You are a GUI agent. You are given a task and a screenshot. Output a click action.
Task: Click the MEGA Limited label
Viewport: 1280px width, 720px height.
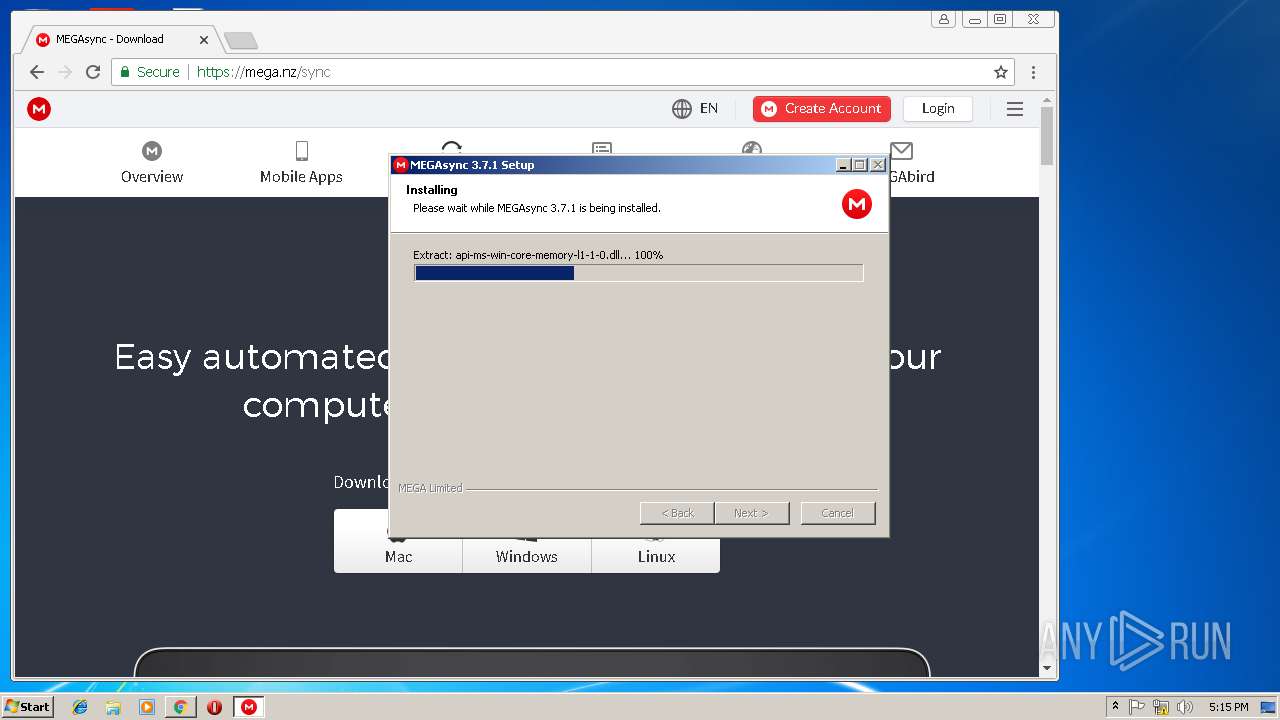pos(430,488)
